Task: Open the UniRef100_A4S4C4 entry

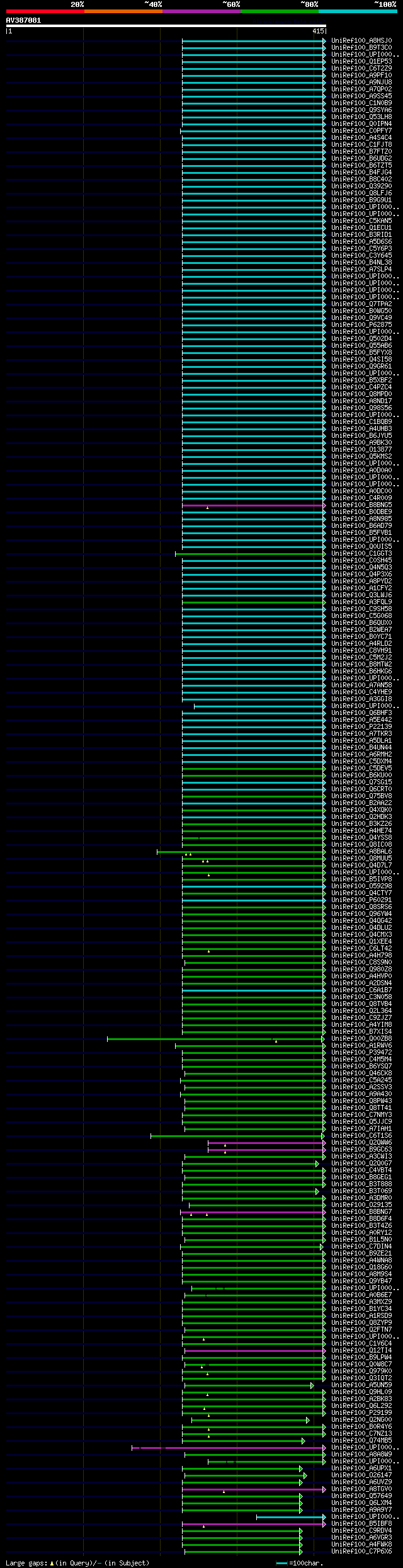Action: tap(361, 138)
